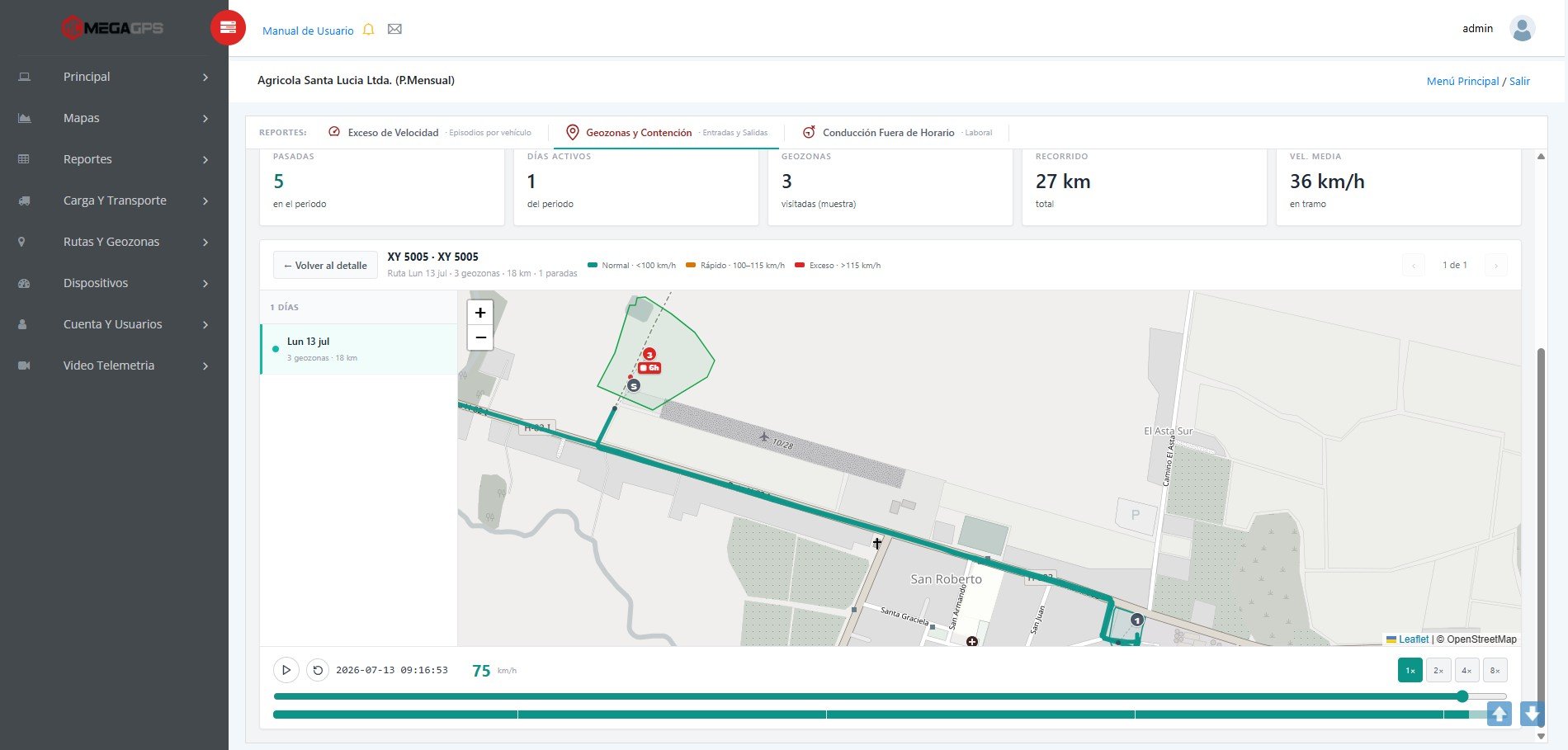Click the Vel. Media 36 km/h card

pos(1399,186)
